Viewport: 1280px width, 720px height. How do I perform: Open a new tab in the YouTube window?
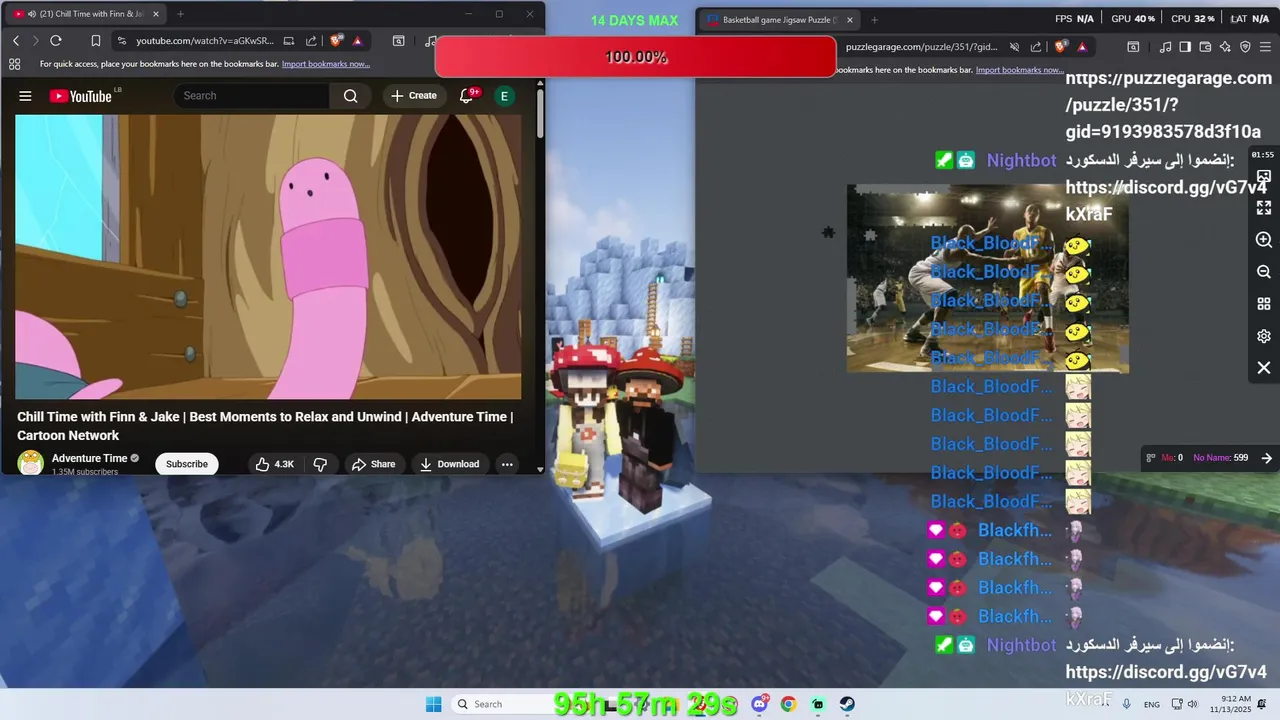click(180, 14)
